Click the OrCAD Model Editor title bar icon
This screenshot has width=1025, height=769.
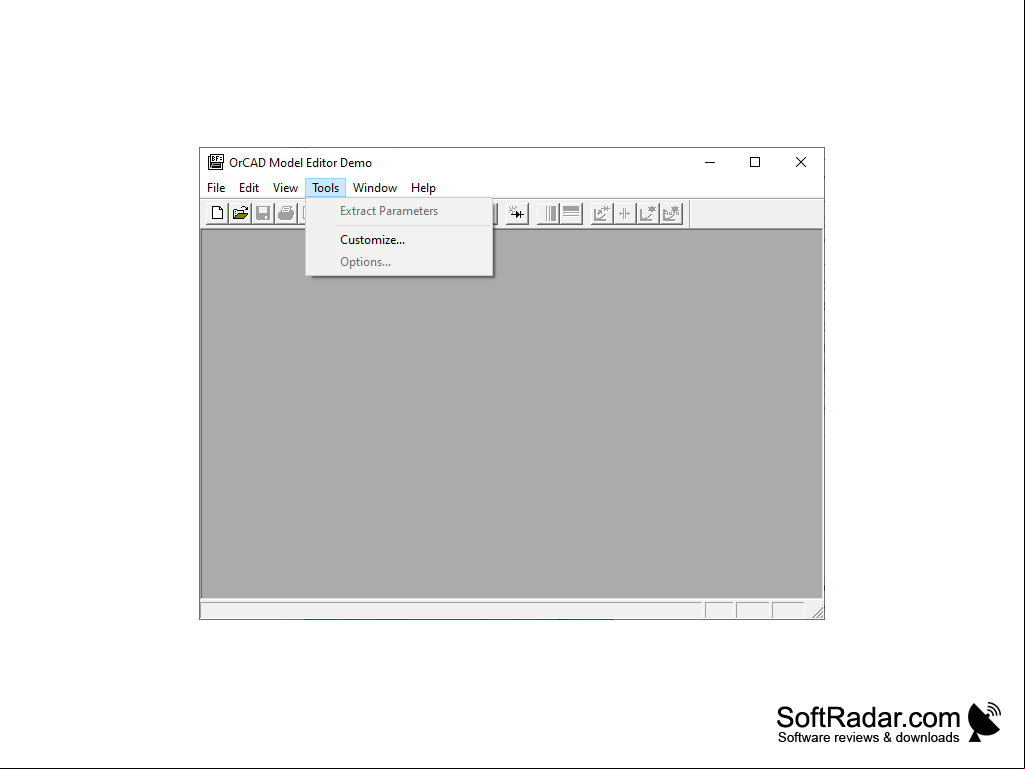tap(216, 162)
